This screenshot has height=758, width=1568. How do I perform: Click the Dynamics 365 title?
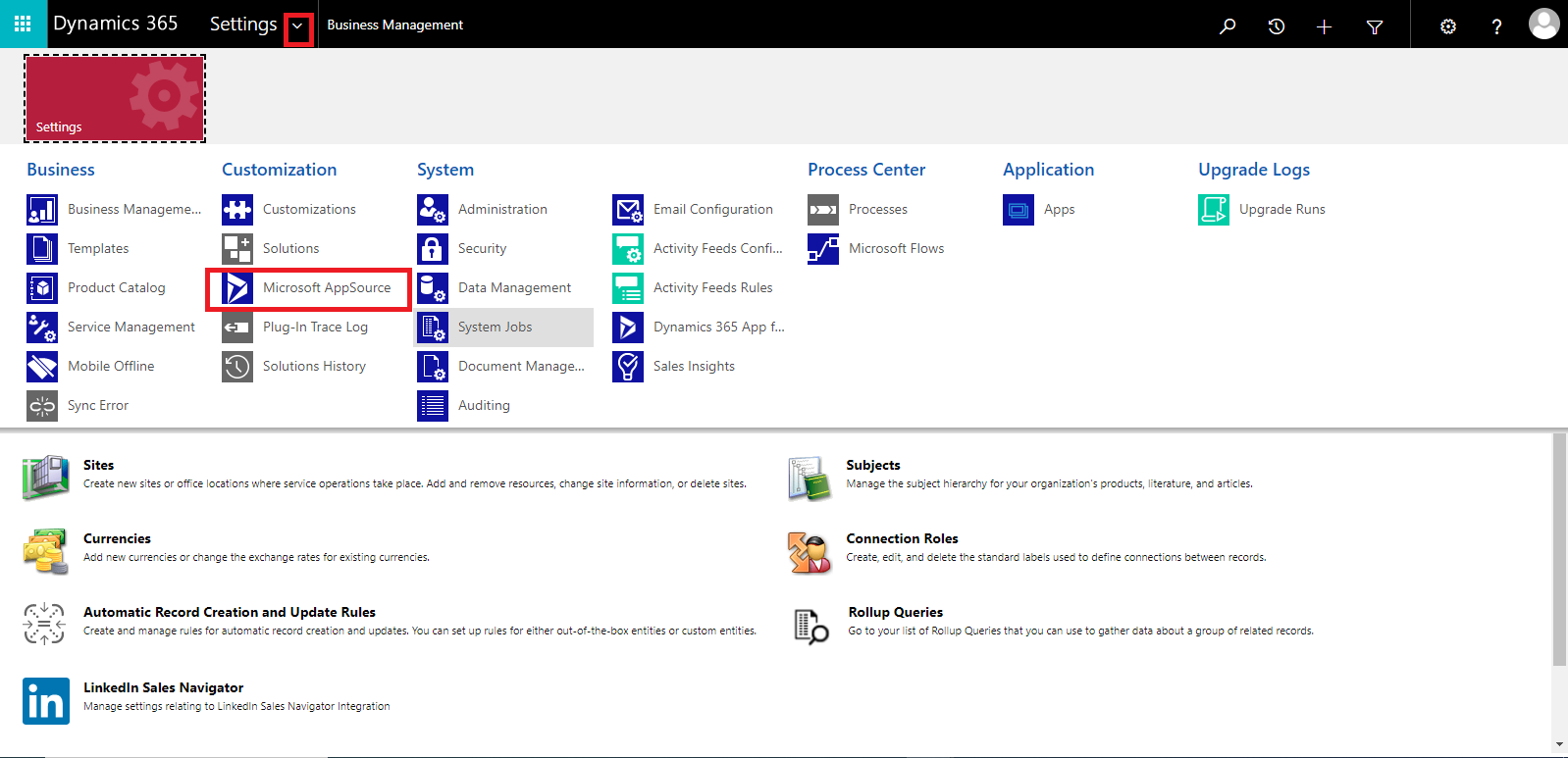pyautogui.click(x=116, y=24)
